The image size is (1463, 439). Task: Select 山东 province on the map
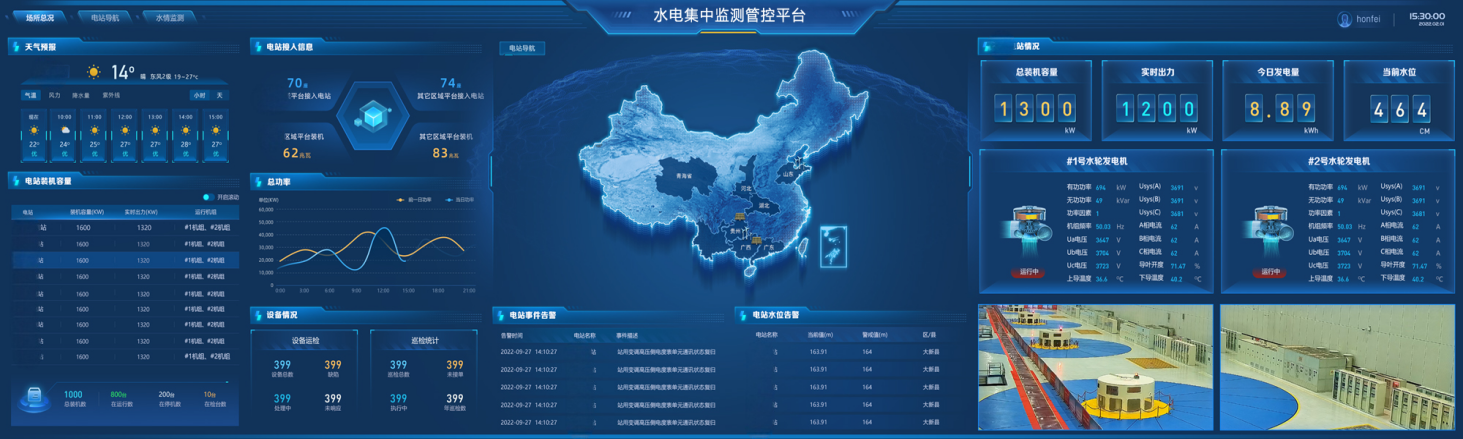pos(788,174)
